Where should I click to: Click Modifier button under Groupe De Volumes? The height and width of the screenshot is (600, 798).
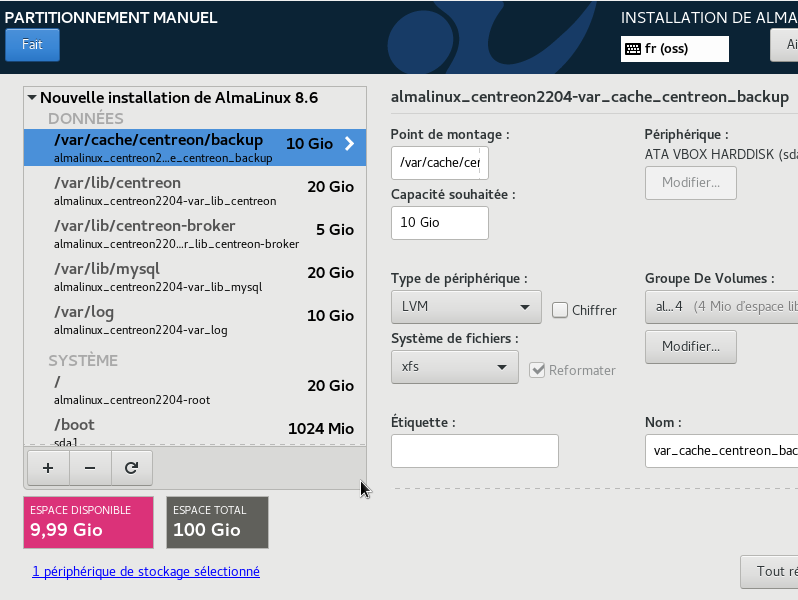click(691, 347)
